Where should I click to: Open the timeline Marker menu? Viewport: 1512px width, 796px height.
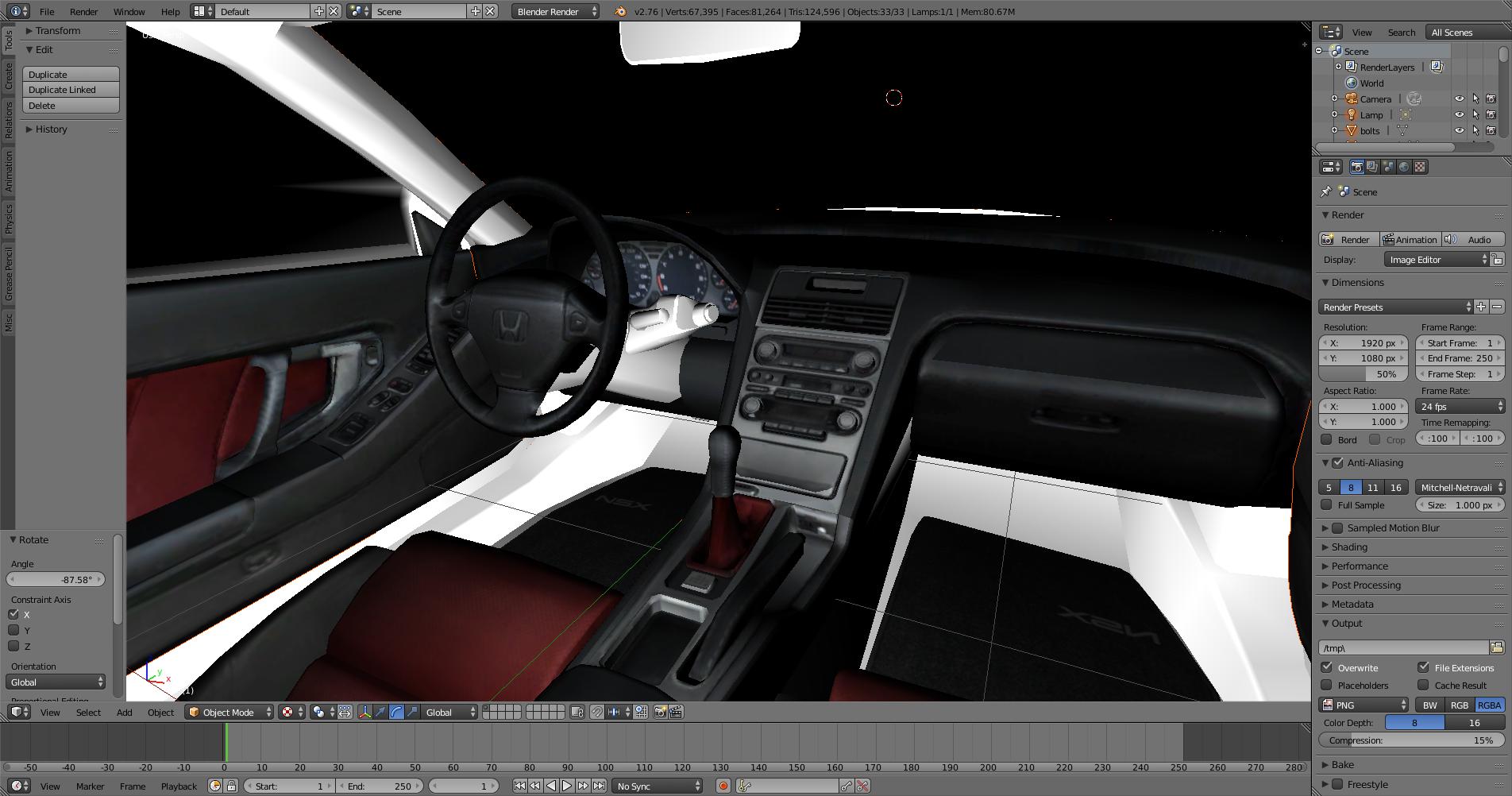(91, 786)
